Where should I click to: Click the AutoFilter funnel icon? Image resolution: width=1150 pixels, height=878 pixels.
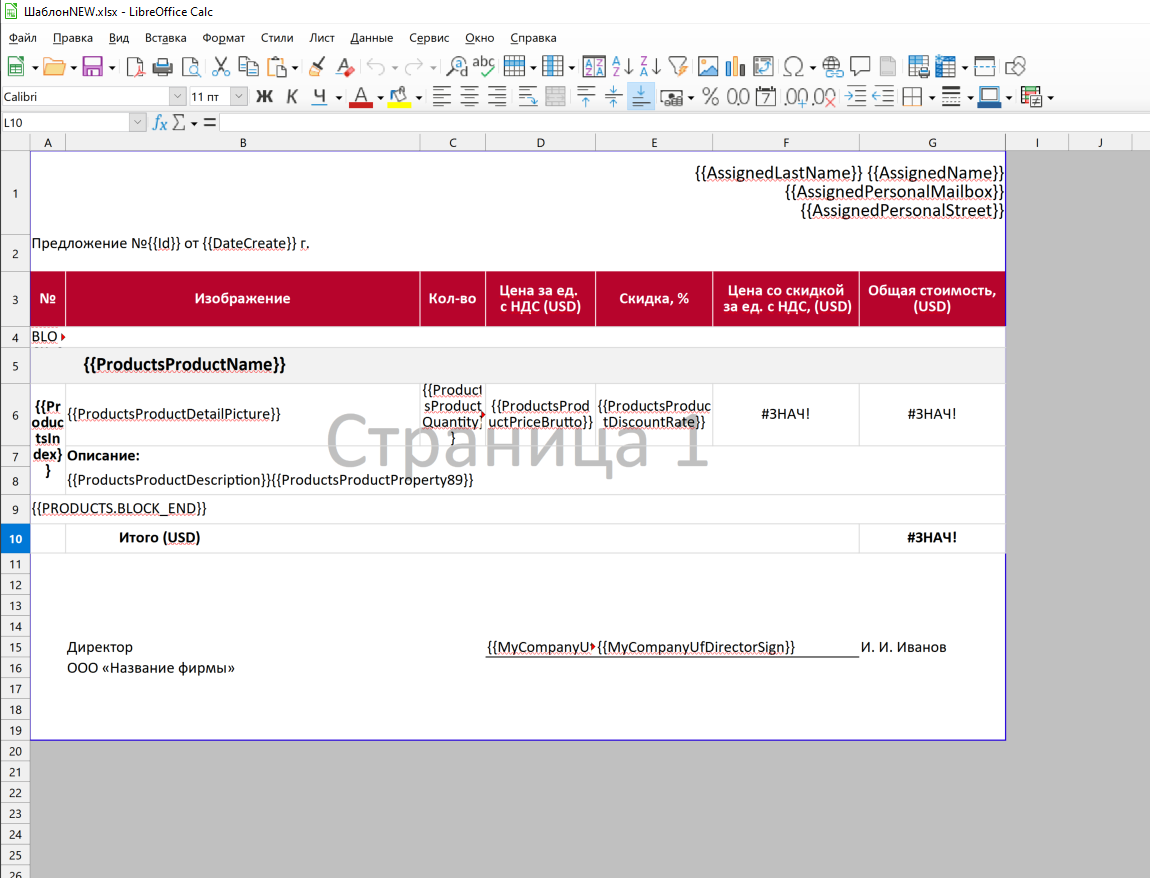point(678,67)
